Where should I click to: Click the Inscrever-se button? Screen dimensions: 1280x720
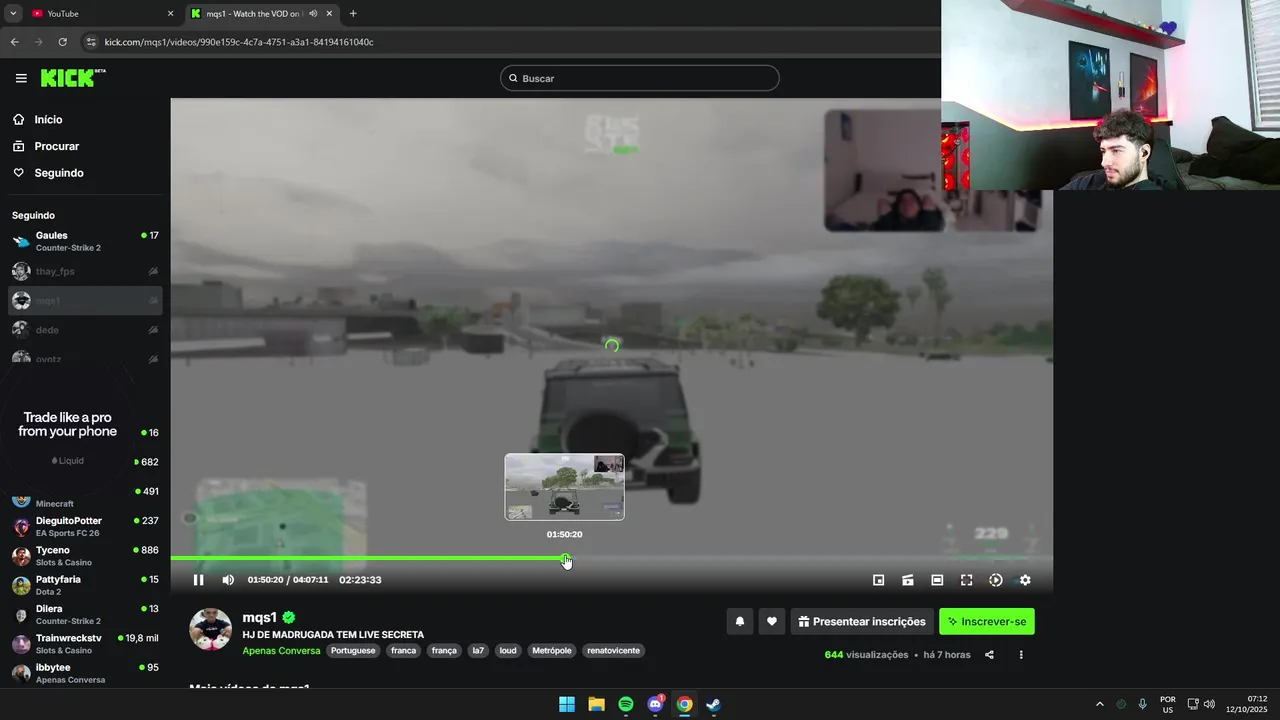[x=987, y=621]
